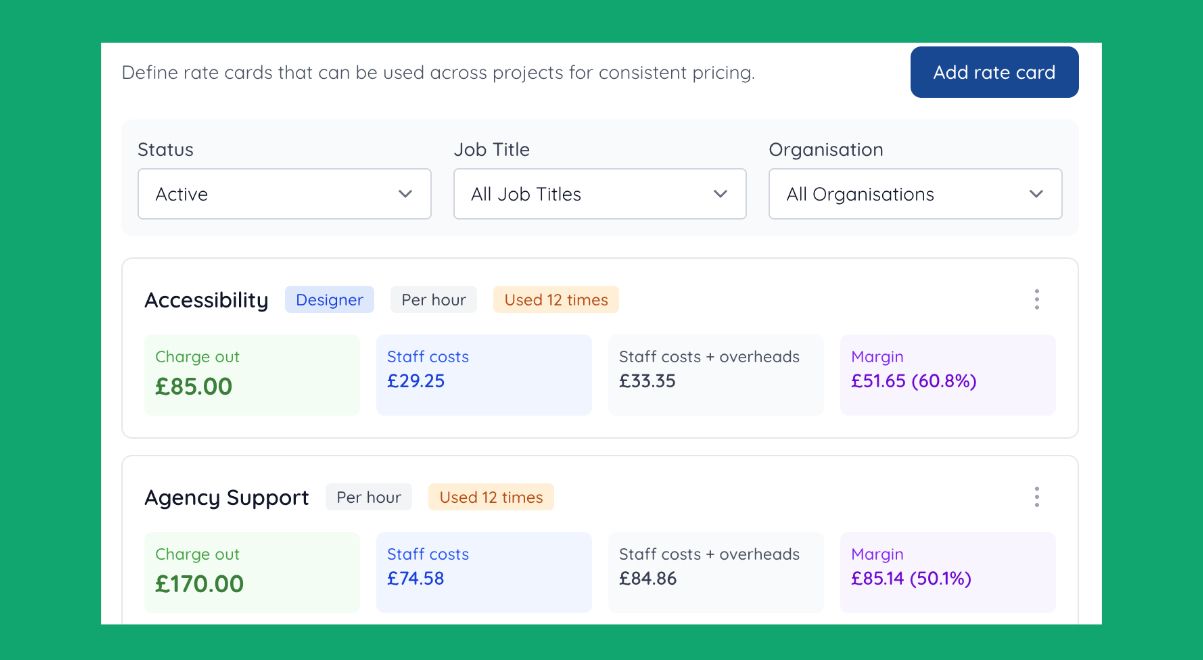Click Used 12 times badge on Agency Support
Screen dimensions: 1203x660
click(x=491, y=497)
